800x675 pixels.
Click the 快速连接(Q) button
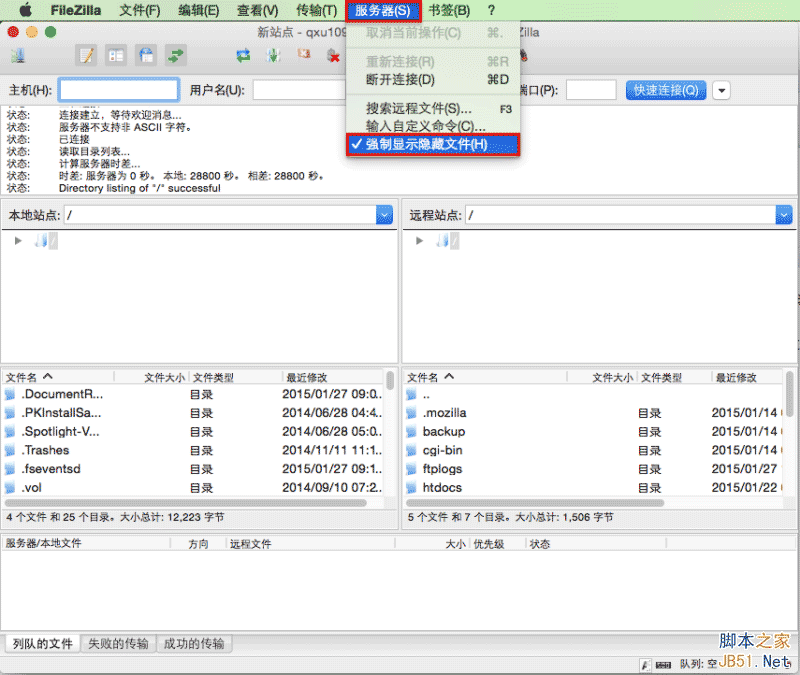(666, 90)
